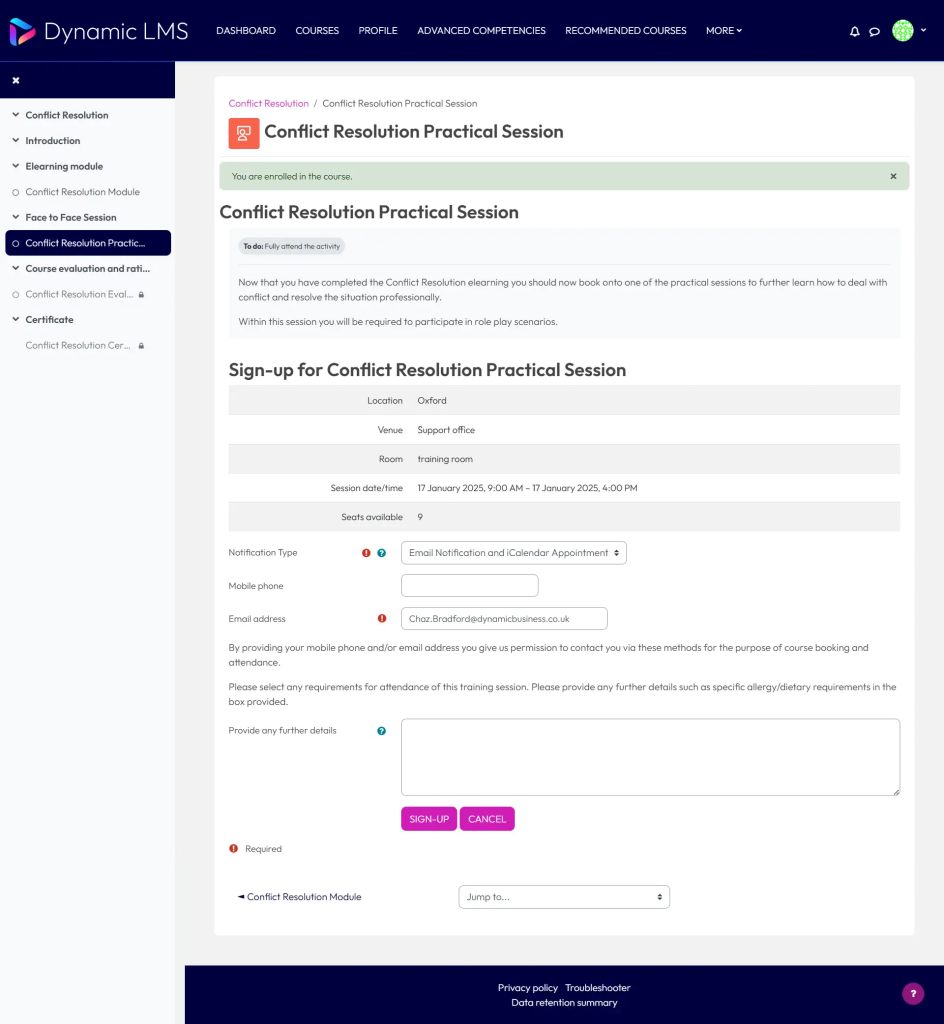Click the CANCEL button
The height and width of the screenshot is (1024, 944).
[487, 819]
